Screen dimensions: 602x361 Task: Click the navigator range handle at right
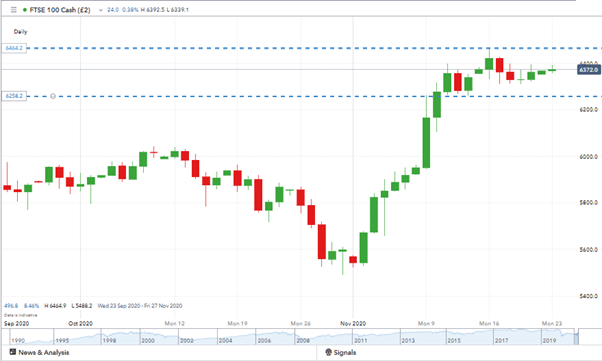point(577,336)
